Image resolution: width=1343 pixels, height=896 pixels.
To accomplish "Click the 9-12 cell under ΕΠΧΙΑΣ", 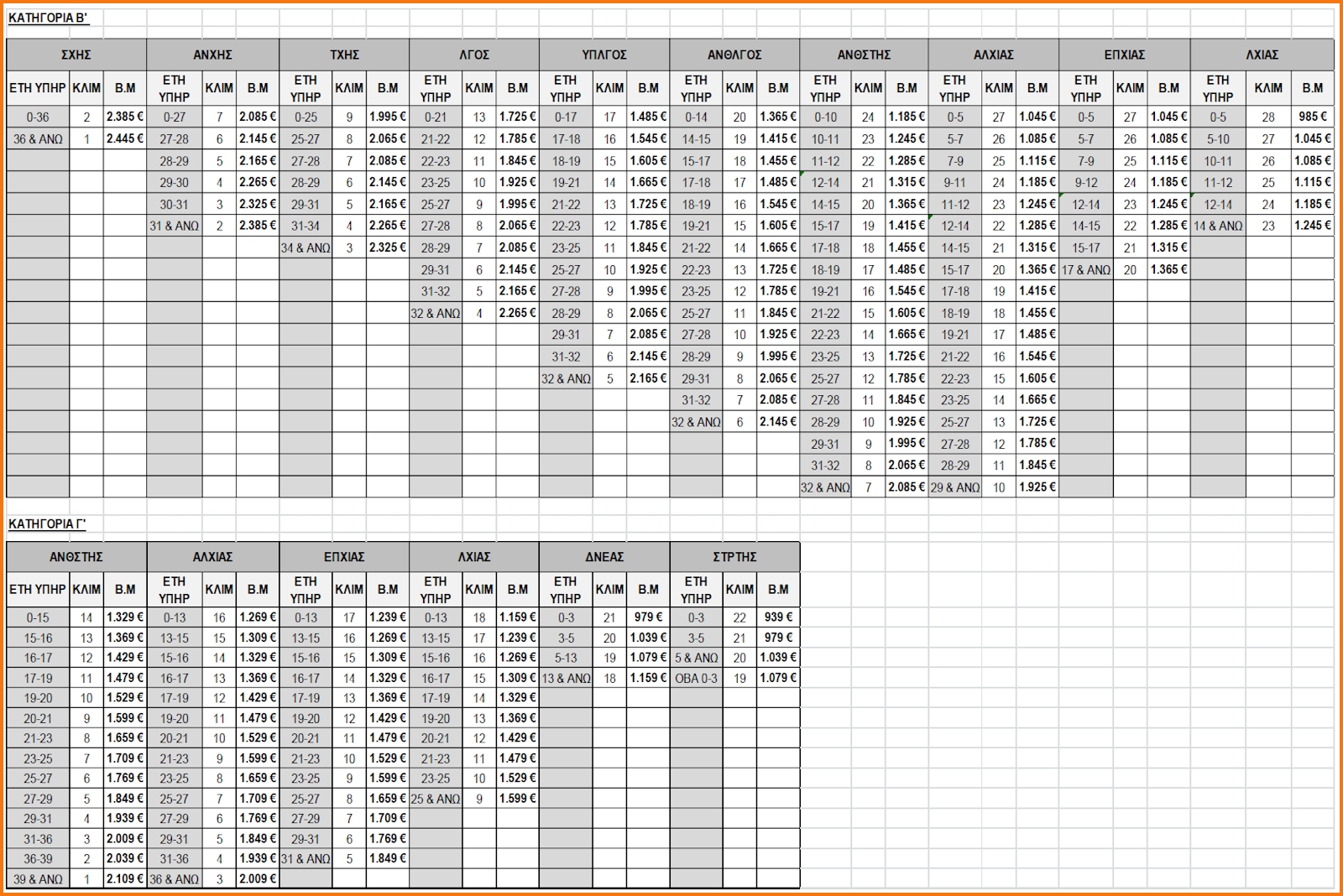I will [1085, 182].
